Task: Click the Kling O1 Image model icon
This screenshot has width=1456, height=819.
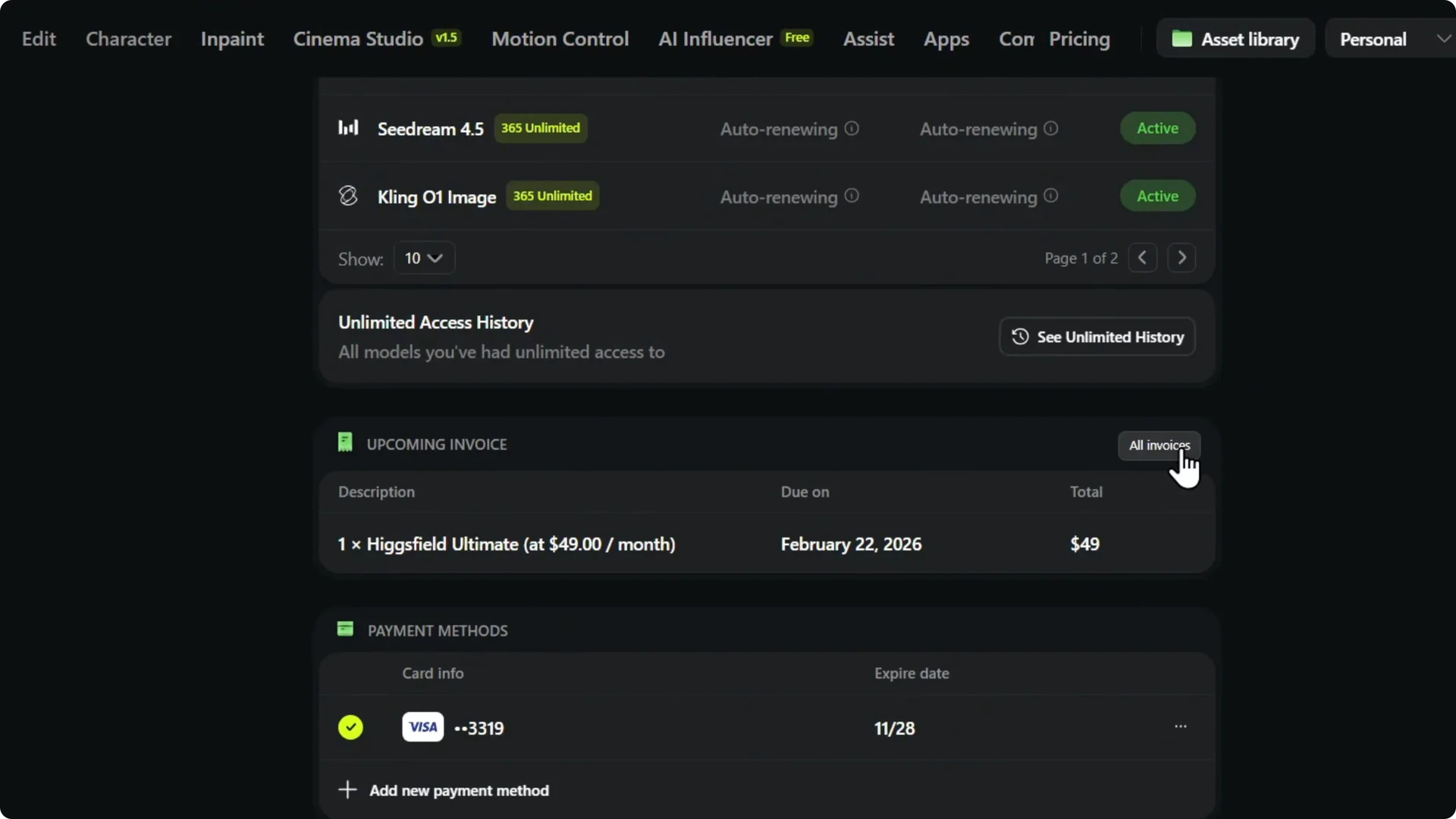Action: click(348, 195)
